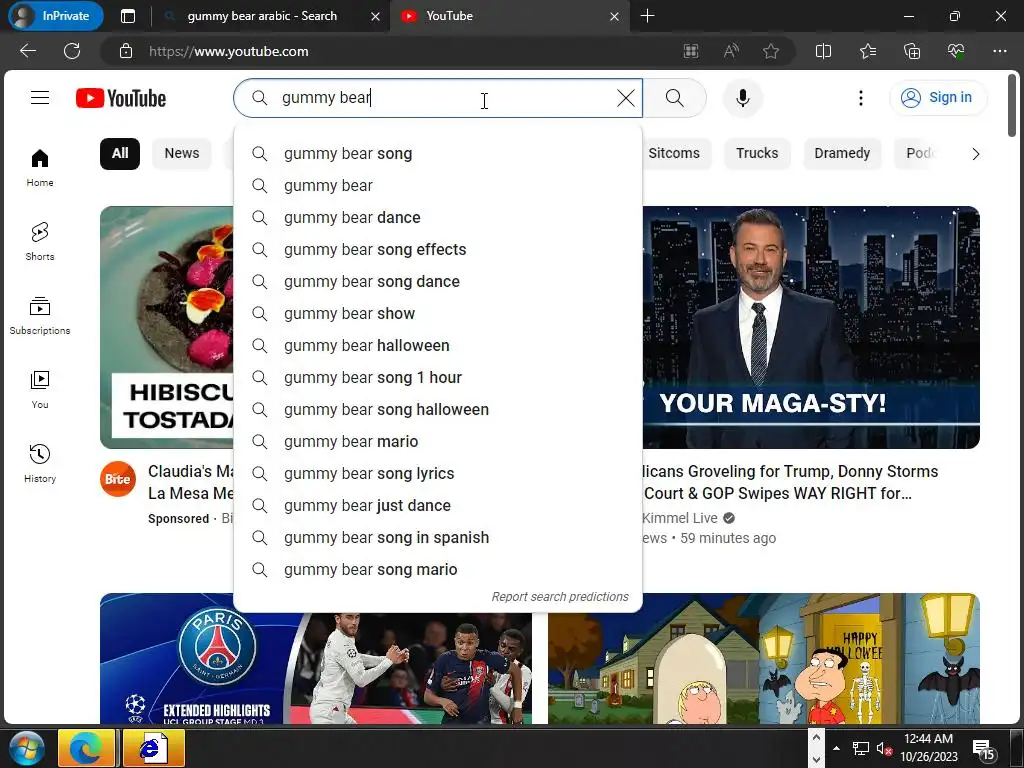
Task: Open Microsoft Edge from the taskbar
Action: 86,748
